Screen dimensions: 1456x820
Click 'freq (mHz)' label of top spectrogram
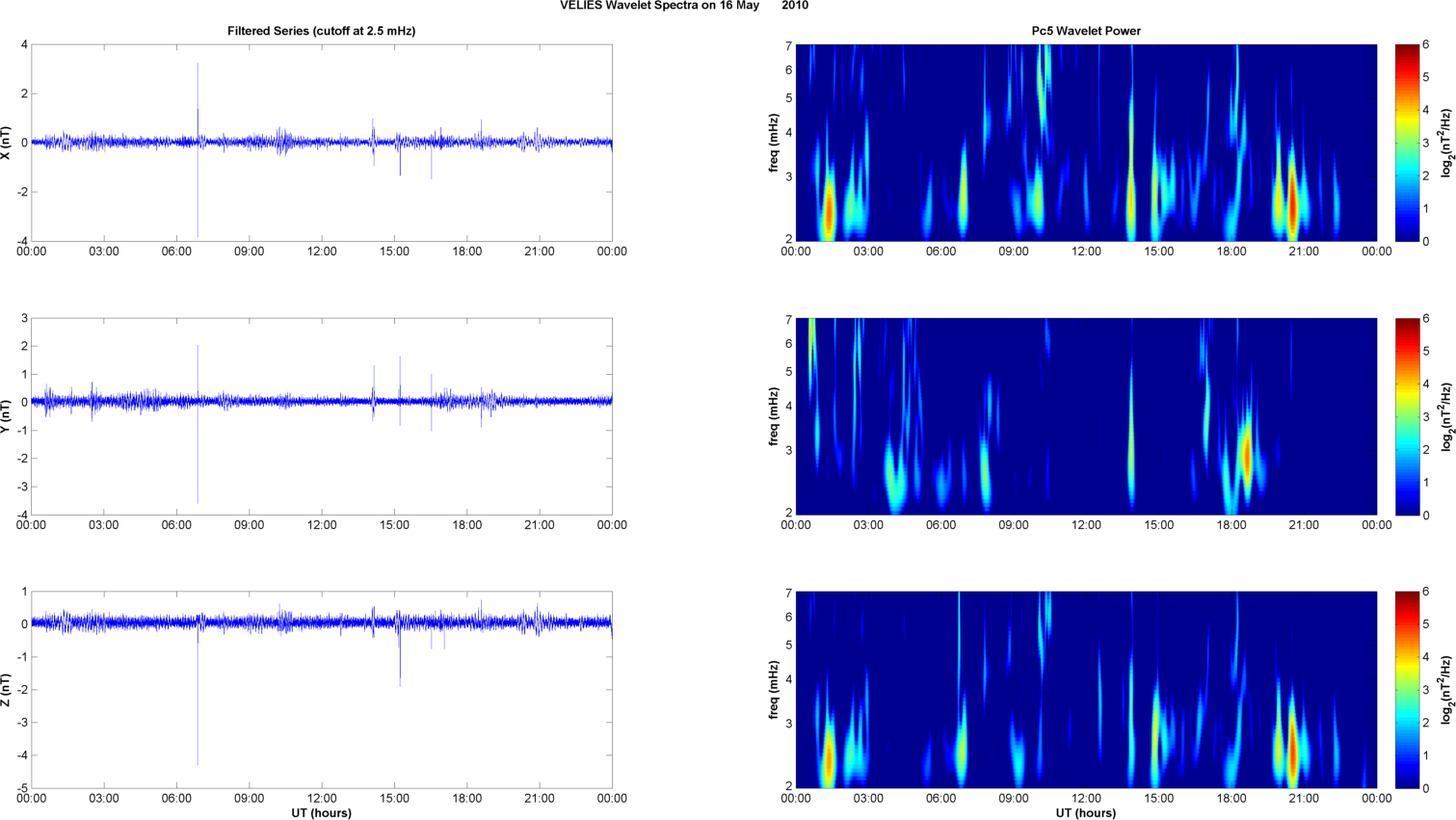[x=774, y=143]
